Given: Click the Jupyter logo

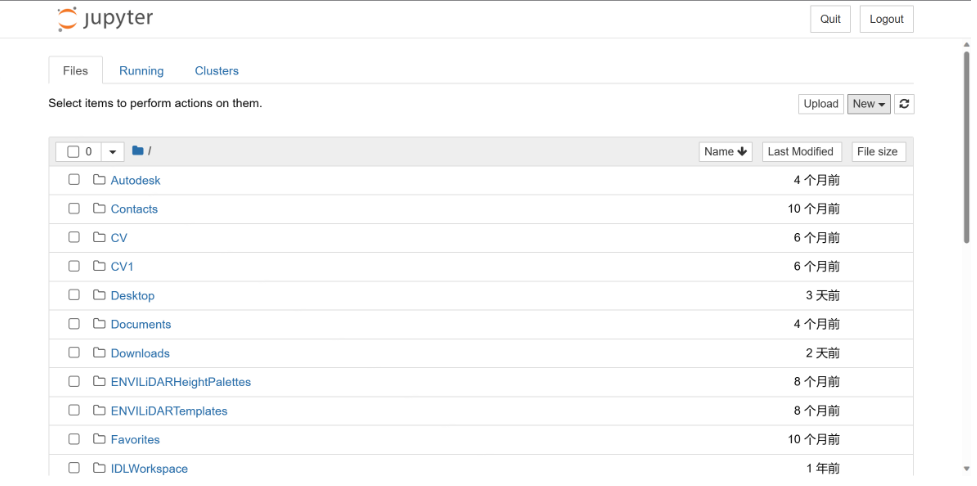Looking at the screenshot, I should [x=105, y=19].
